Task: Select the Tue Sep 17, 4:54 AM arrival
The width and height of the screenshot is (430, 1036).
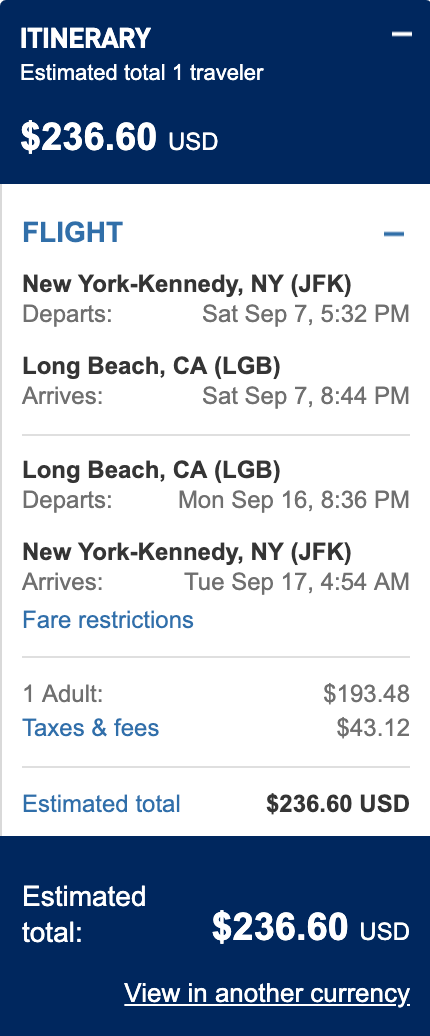Action: coord(297,582)
